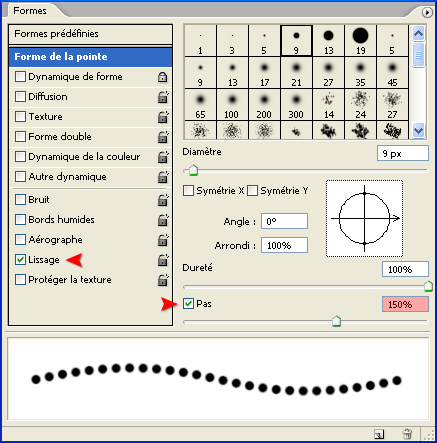Click the create new brush icon
Screen dimensions: 437x443
379,434
